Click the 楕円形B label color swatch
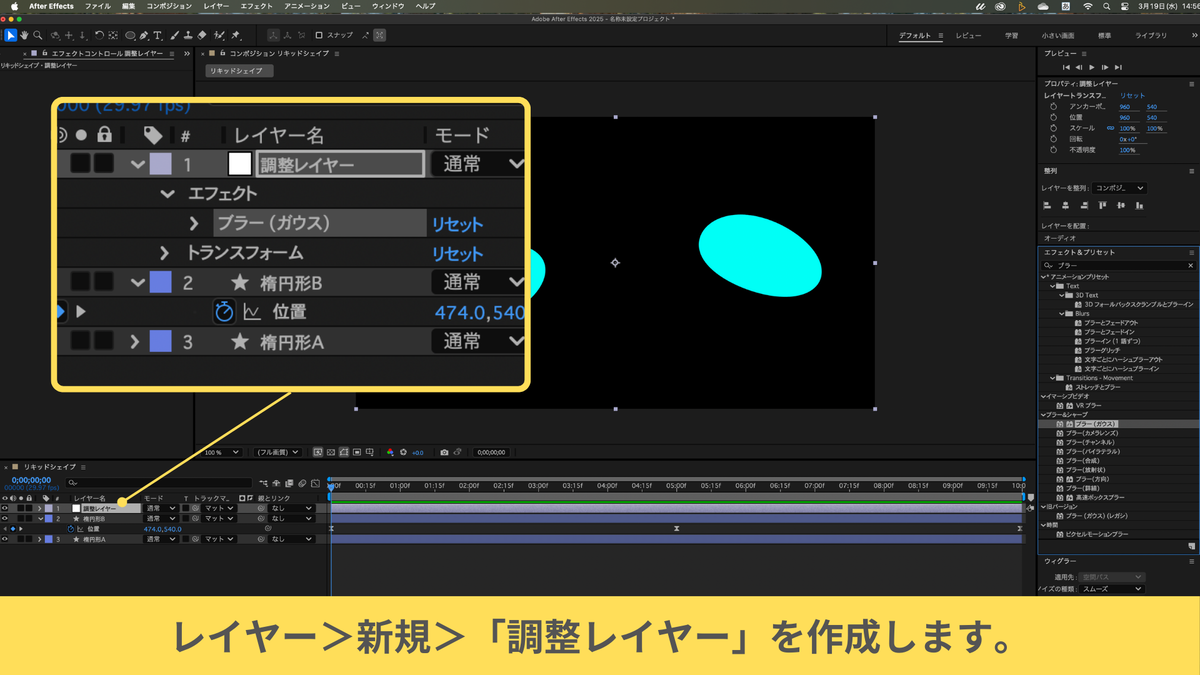Image resolution: width=1200 pixels, height=675 pixels. tap(48, 518)
